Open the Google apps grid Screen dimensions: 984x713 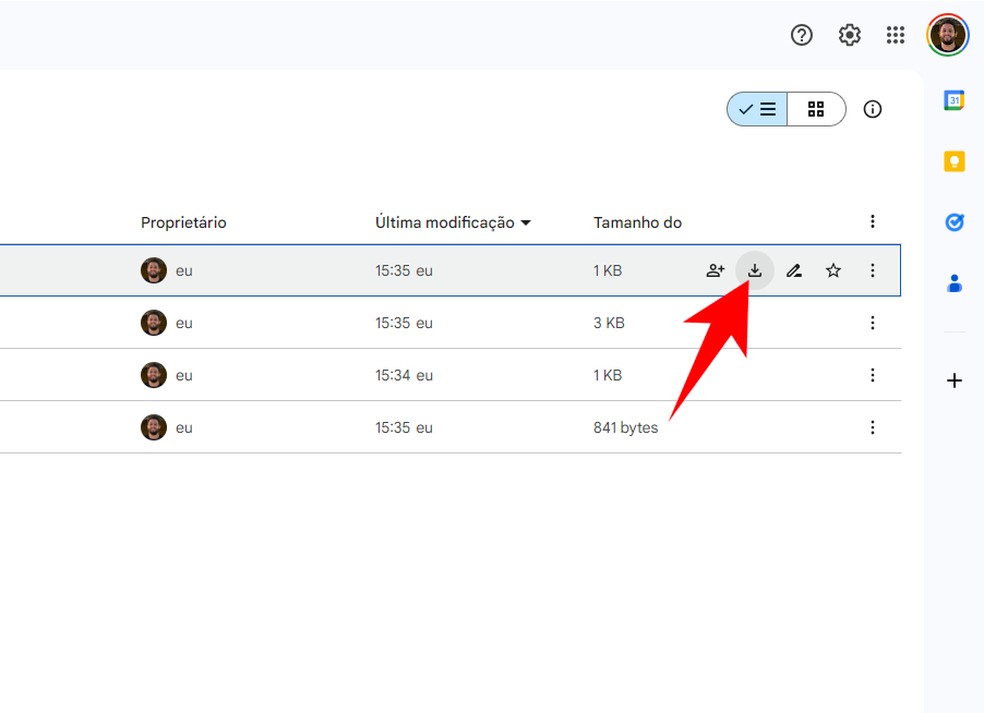(x=896, y=35)
